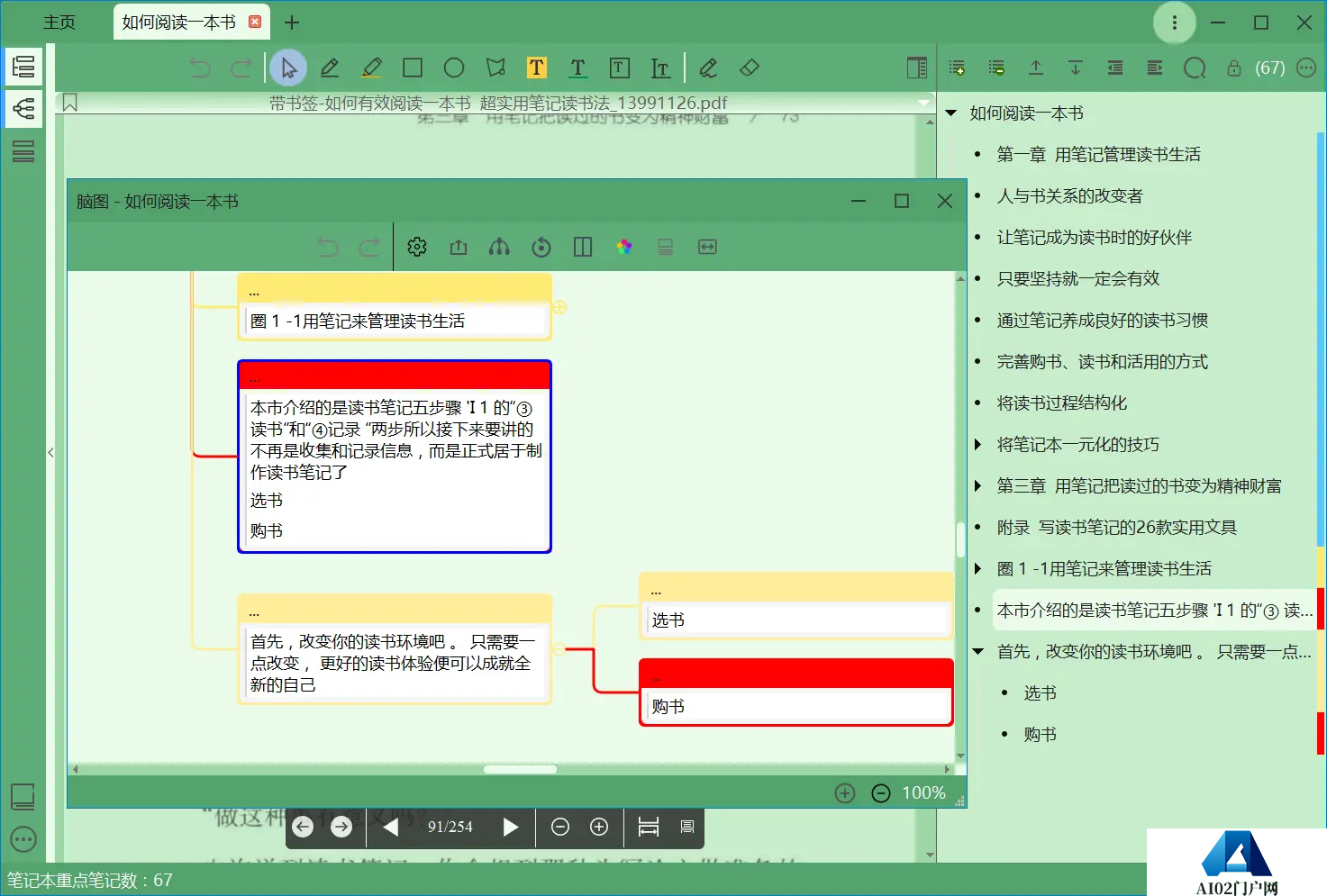Move the outline item up
This screenshot has height=896, width=1327.
pyautogui.click(x=1036, y=68)
